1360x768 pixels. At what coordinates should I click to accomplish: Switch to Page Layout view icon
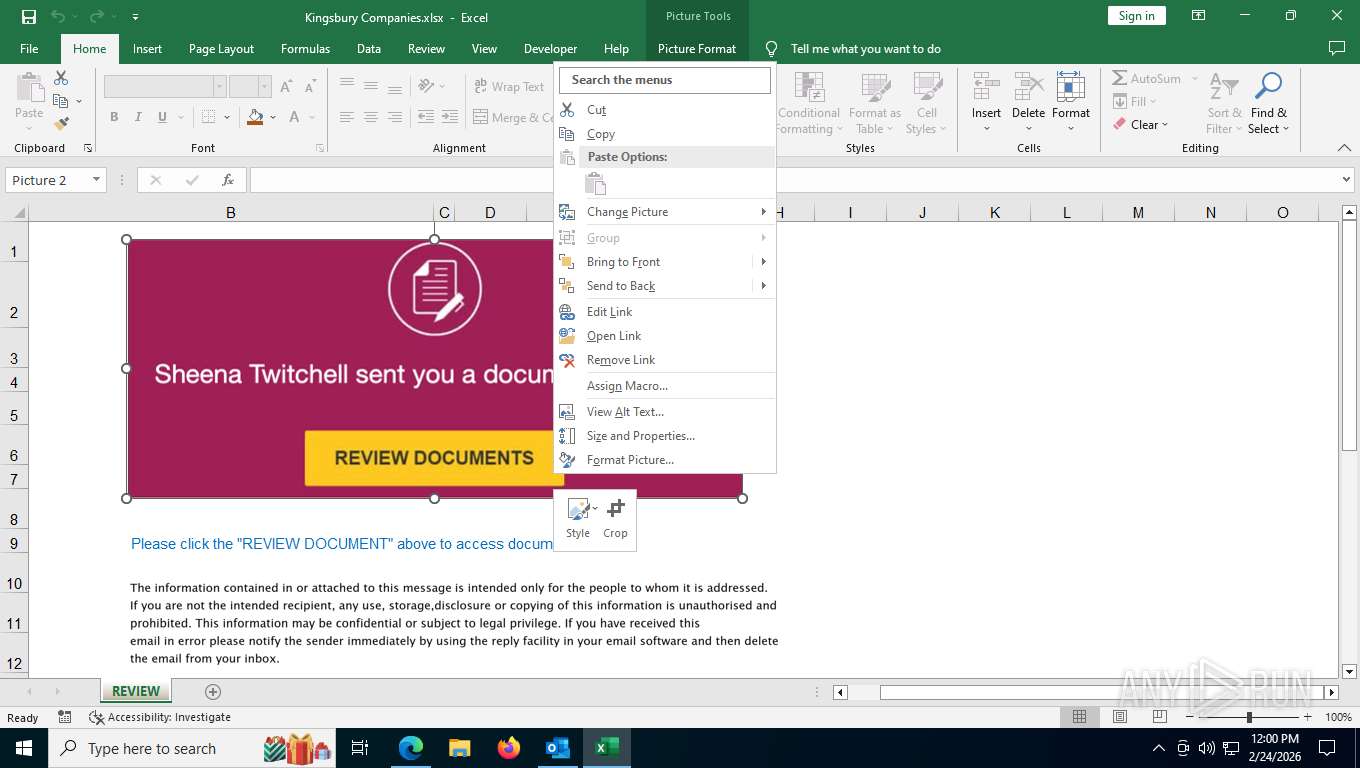(x=1120, y=717)
